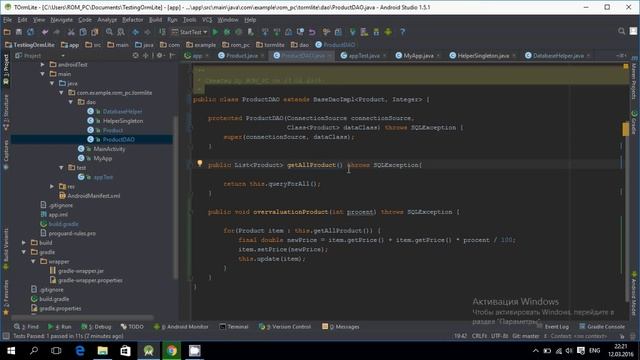640x360 pixels.
Task: Open the Messages tool window
Action: coord(341,327)
